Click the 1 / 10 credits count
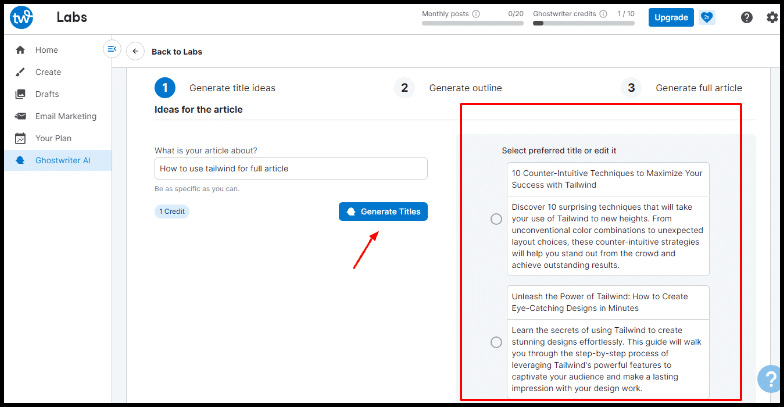 coord(626,14)
